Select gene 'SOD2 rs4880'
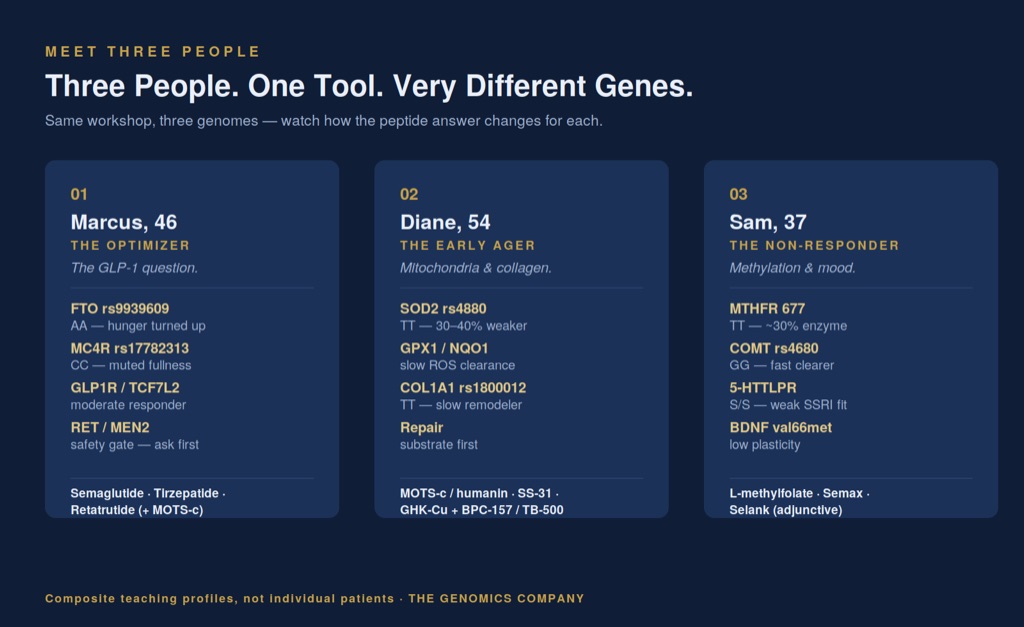The image size is (1024, 627). (x=443, y=308)
